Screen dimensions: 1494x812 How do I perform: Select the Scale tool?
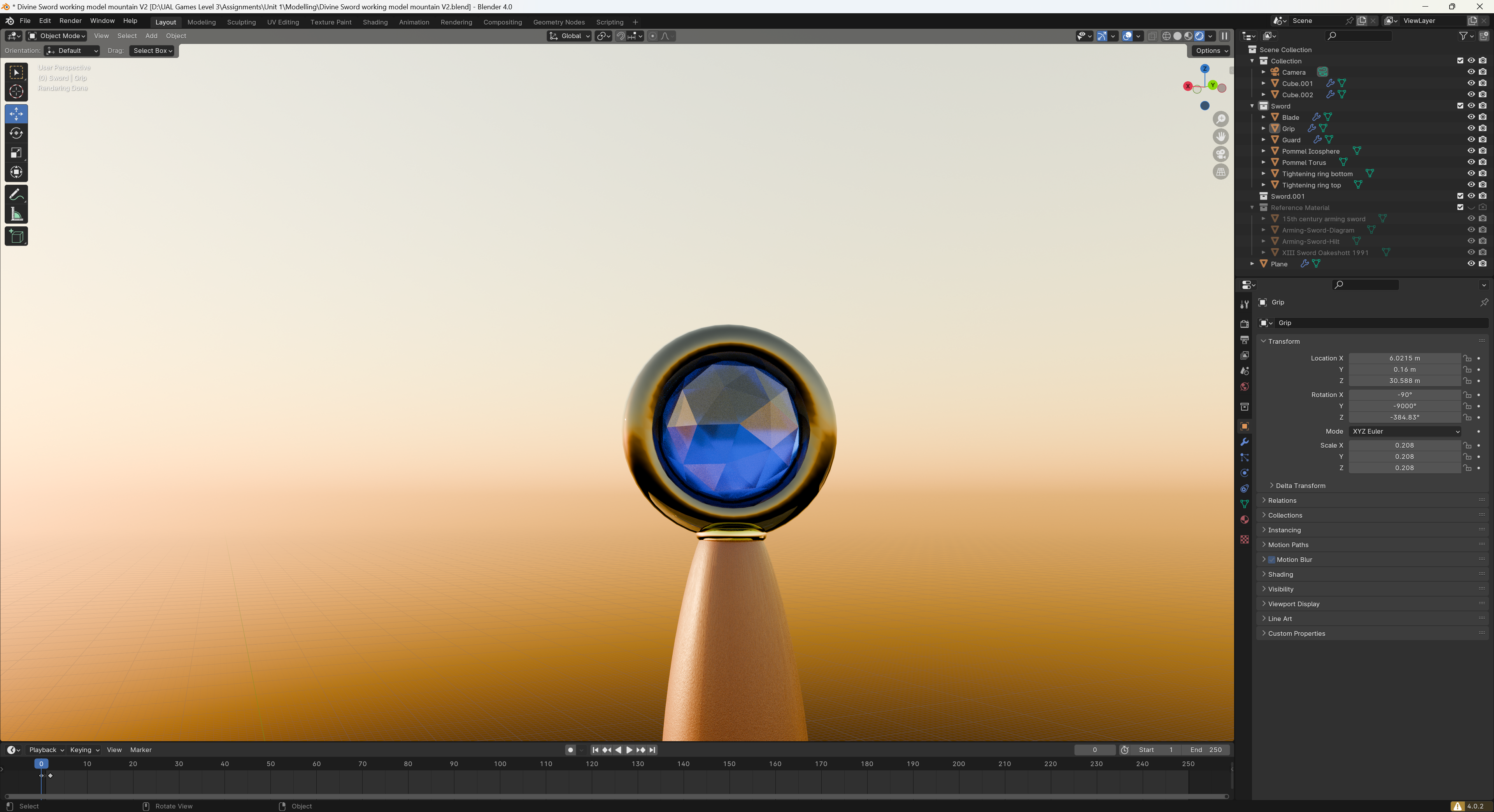click(x=16, y=153)
